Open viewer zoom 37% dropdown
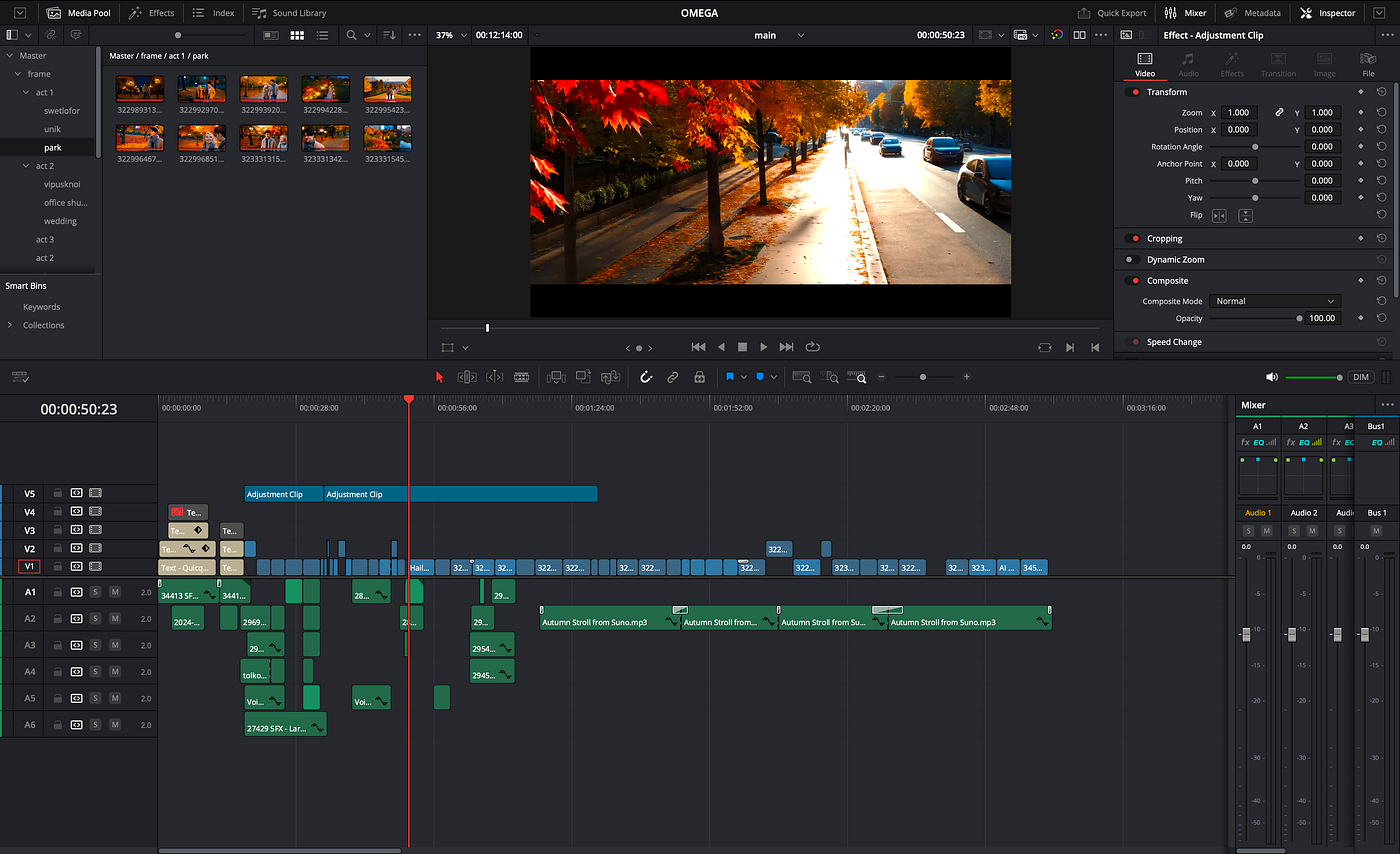Screen dimensions: 1400x854 pos(450,35)
